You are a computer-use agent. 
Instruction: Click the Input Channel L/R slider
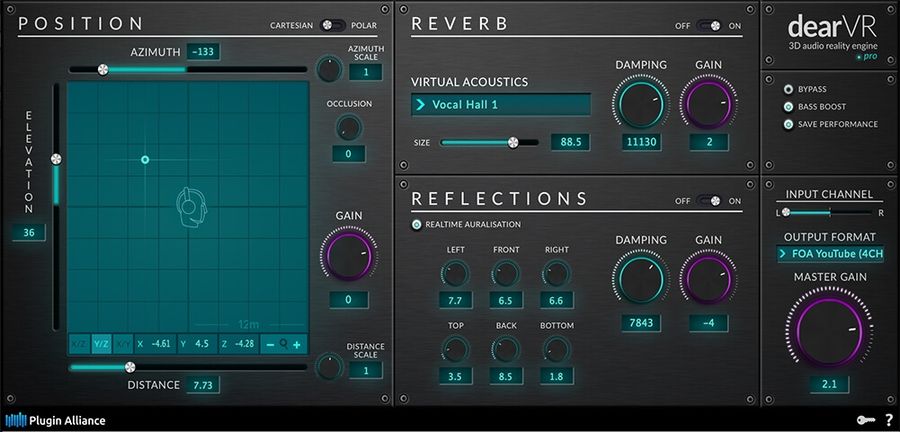pyautogui.click(x=829, y=212)
